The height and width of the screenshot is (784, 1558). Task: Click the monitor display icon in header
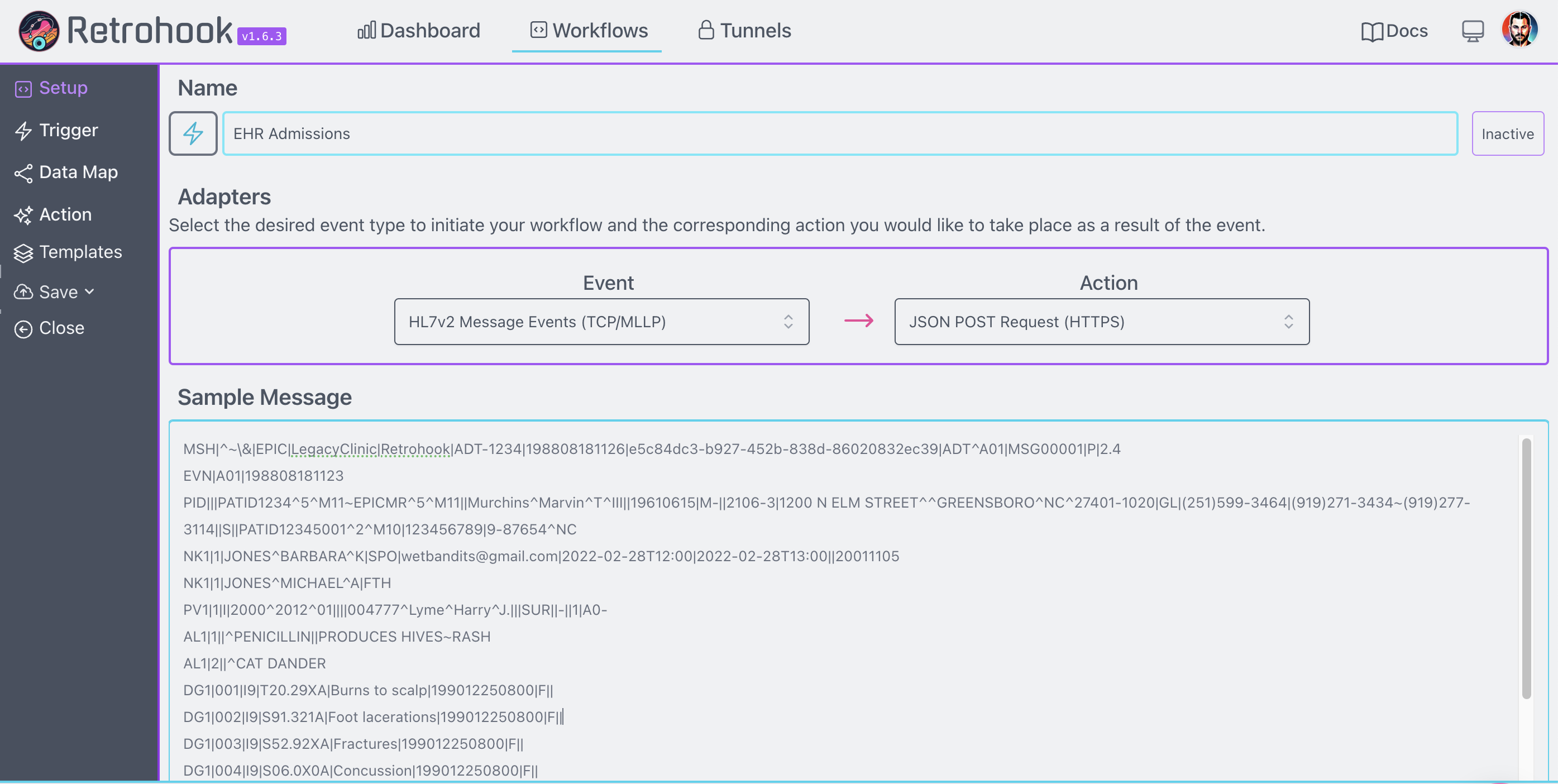click(x=1472, y=31)
